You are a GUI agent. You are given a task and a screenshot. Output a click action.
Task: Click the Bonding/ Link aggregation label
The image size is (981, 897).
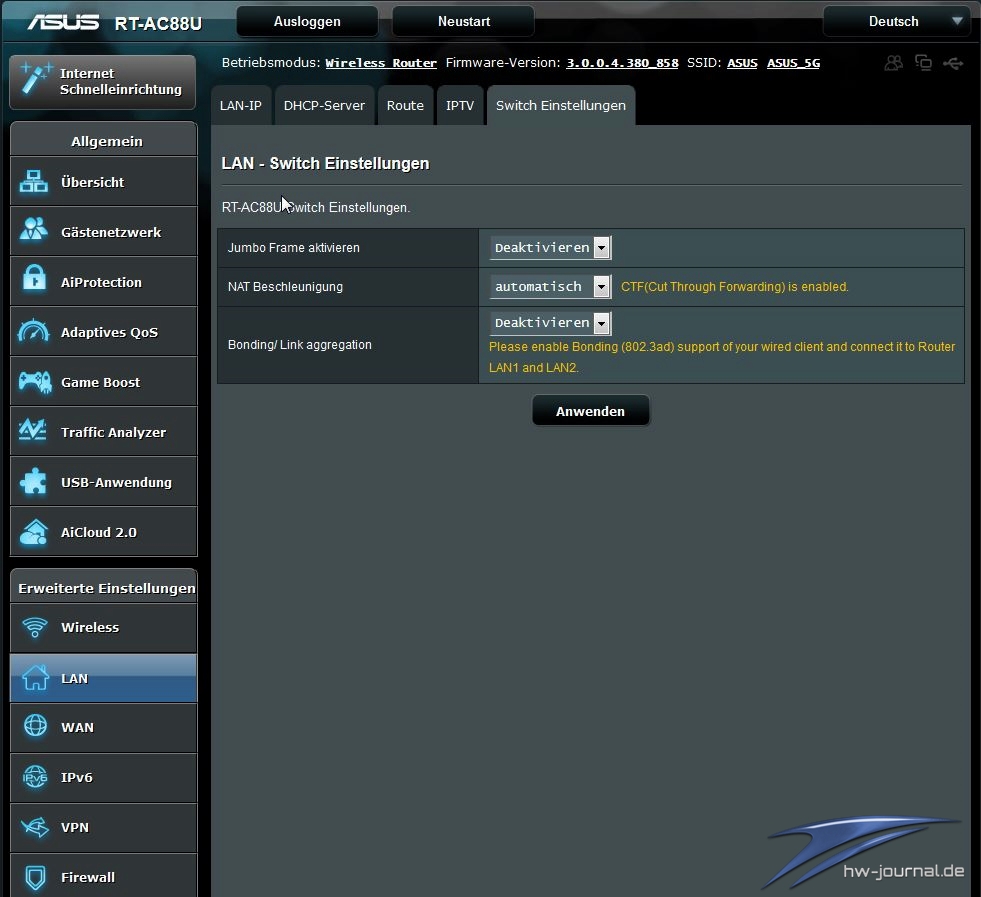point(300,345)
